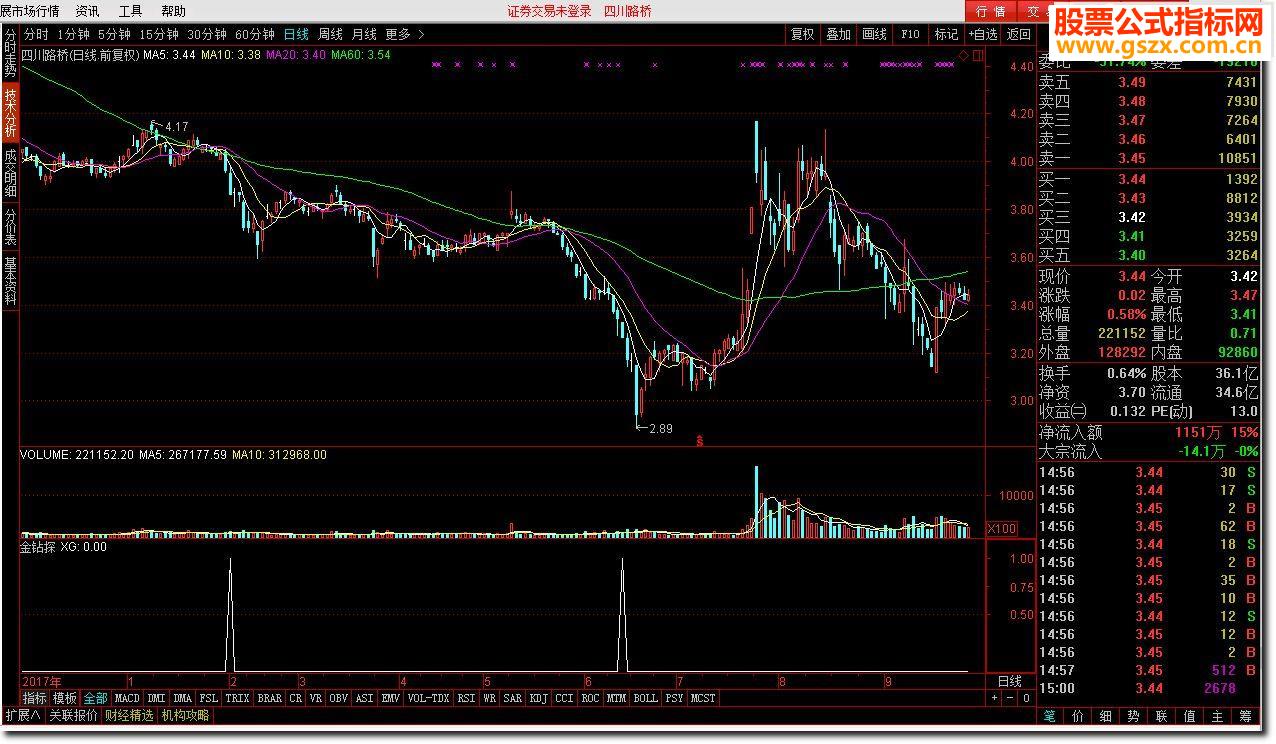Open the 技术分析 sidebar tab
Screen dimensions: 1276x744
click(x=10, y=112)
